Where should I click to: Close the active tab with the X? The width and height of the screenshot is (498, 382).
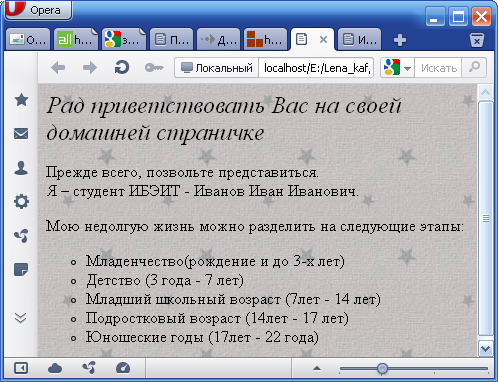pos(323,40)
